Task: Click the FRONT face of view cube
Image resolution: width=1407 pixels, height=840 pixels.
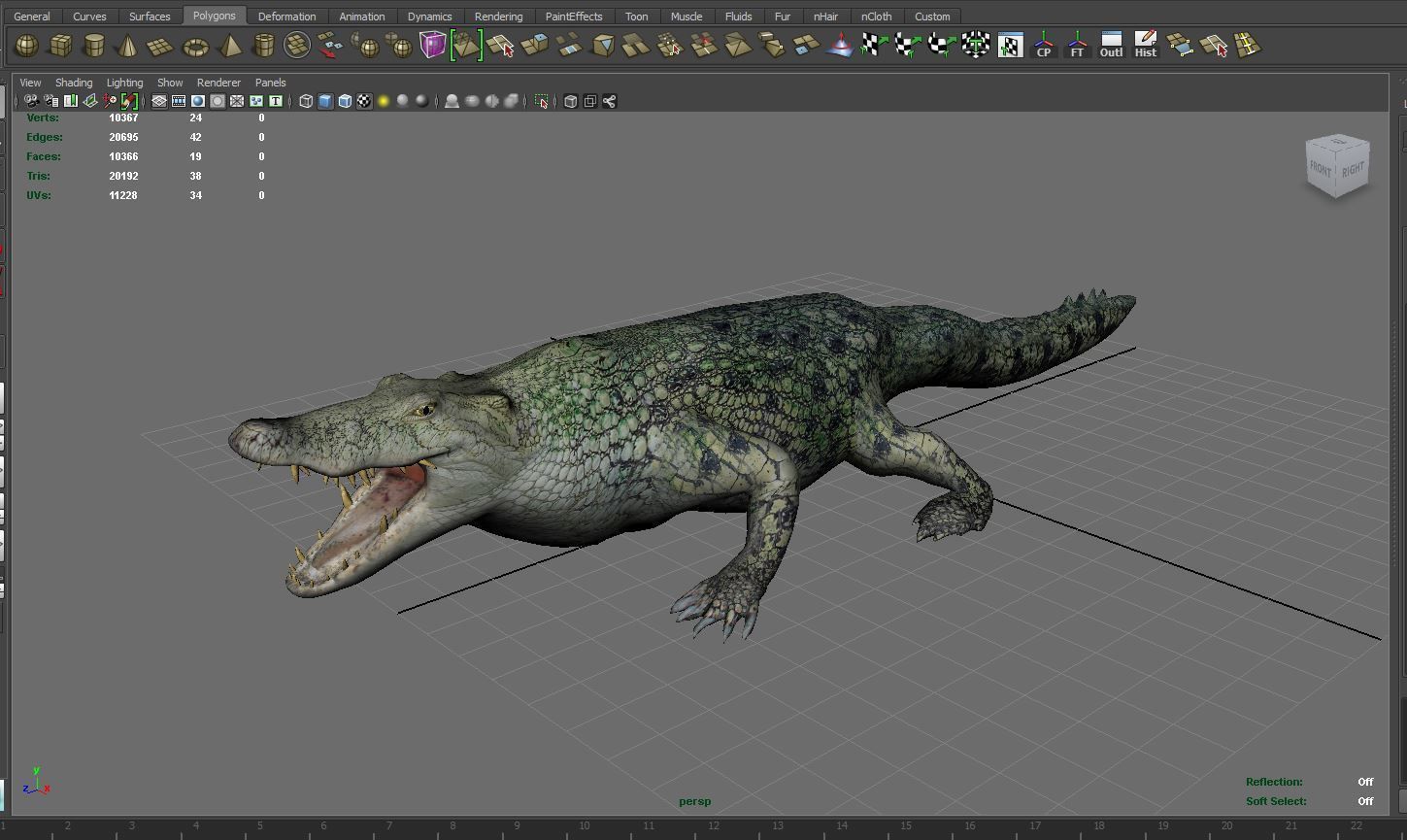Action: click(1321, 168)
